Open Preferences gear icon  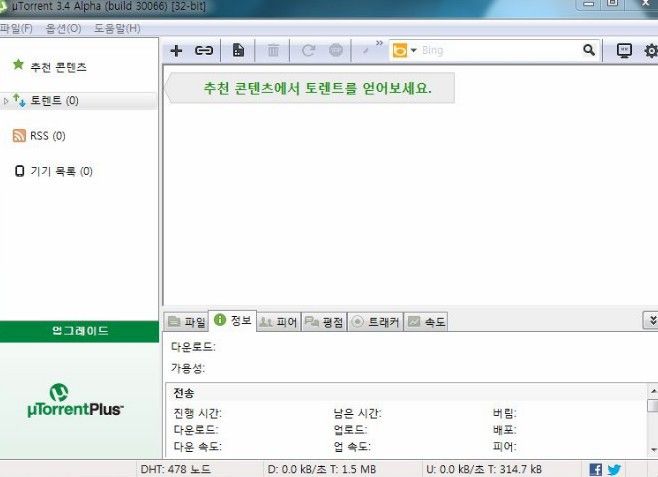pos(651,51)
